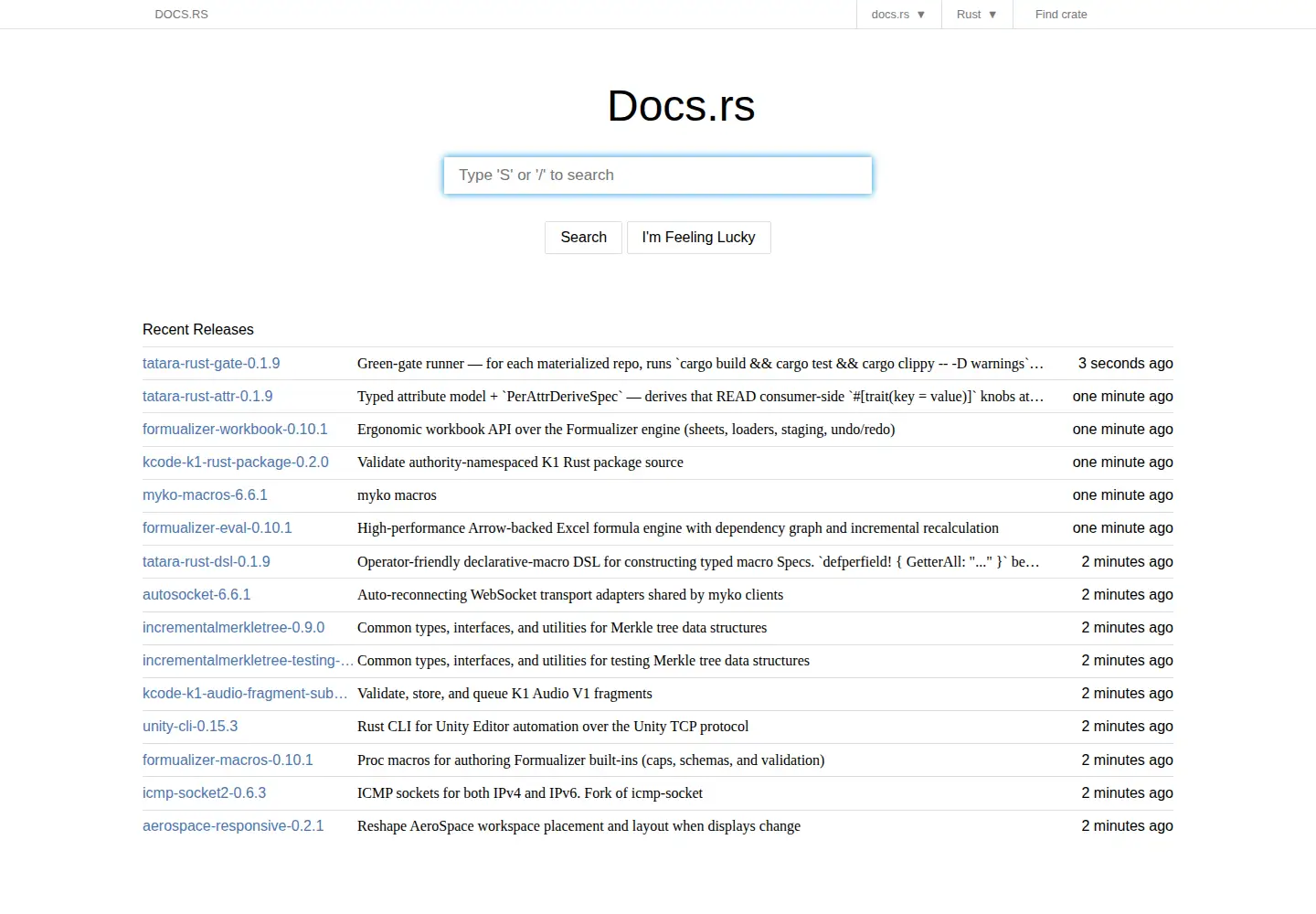This screenshot has height=914, width=1316.
Task: Open formualizer-workbook-0.10.1 crate link
Action: (x=235, y=430)
